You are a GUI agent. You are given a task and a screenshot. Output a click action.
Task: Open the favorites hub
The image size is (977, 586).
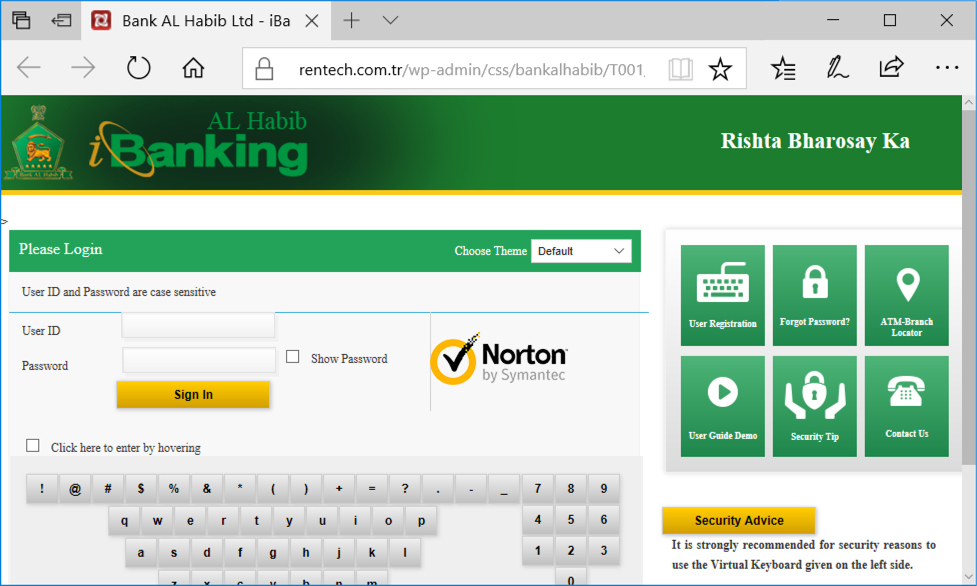(x=783, y=68)
